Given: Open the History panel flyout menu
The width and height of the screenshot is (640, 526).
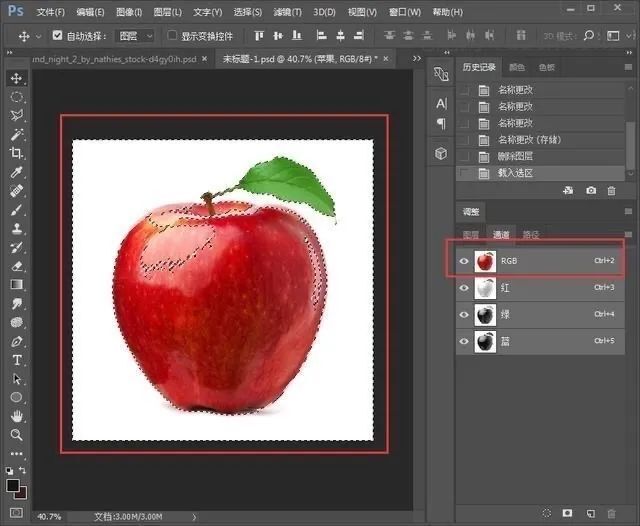Looking at the screenshot, I should coord(628,68).
